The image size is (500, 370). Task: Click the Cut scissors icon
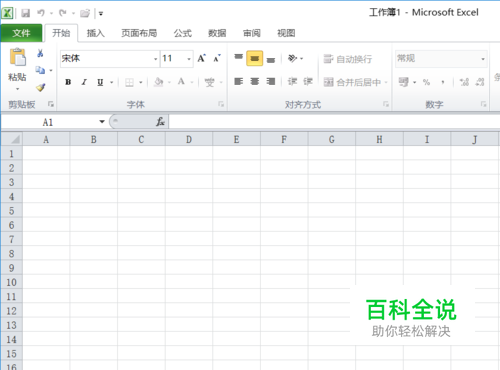coord(40,53)
